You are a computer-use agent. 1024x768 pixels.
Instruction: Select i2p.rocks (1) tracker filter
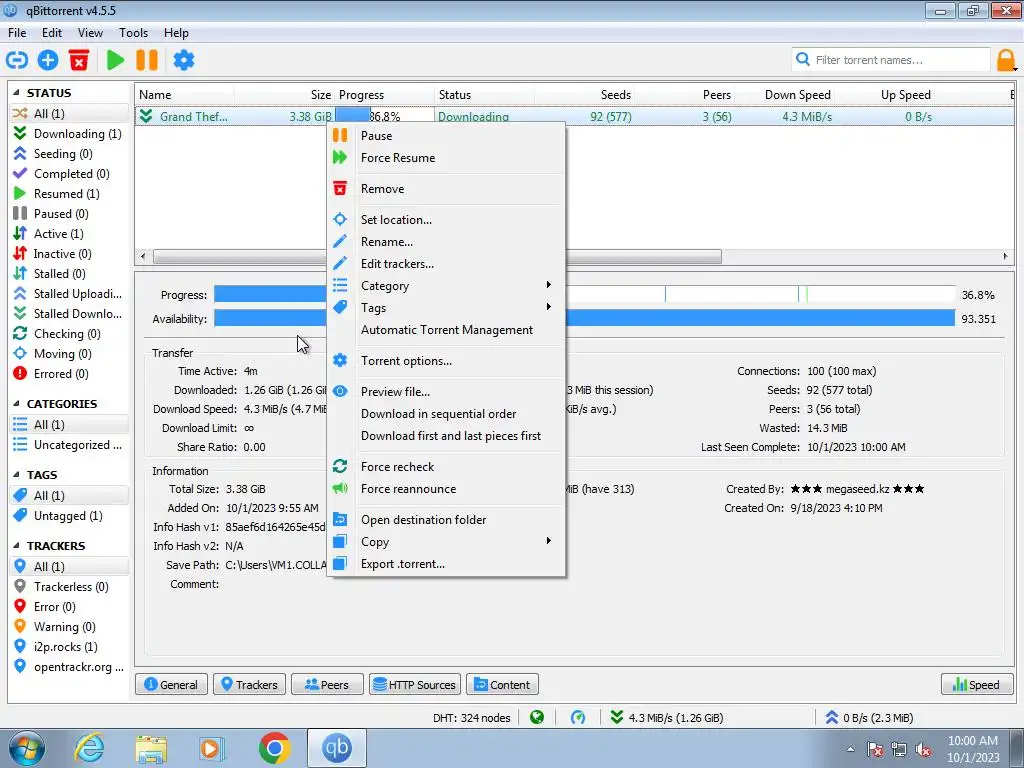click(x=68, y=647)
